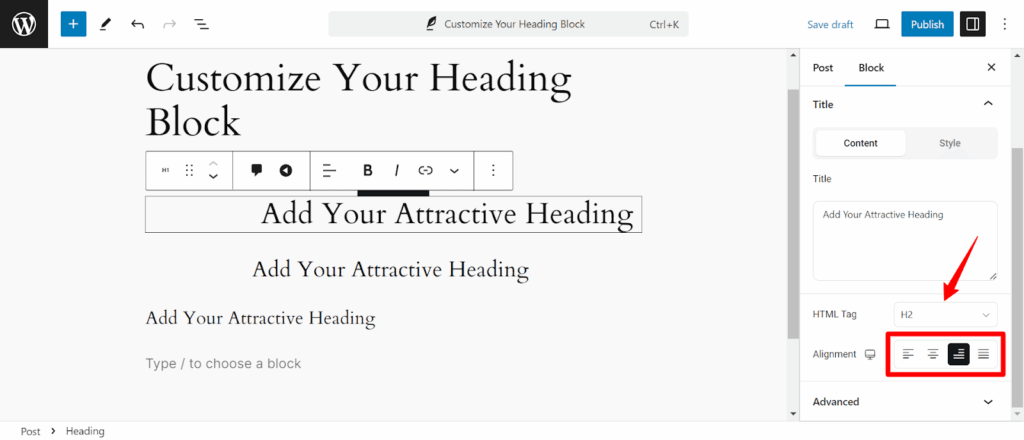Click the H1 block type icon
The image size is (1024, 440).
[166, 170]
